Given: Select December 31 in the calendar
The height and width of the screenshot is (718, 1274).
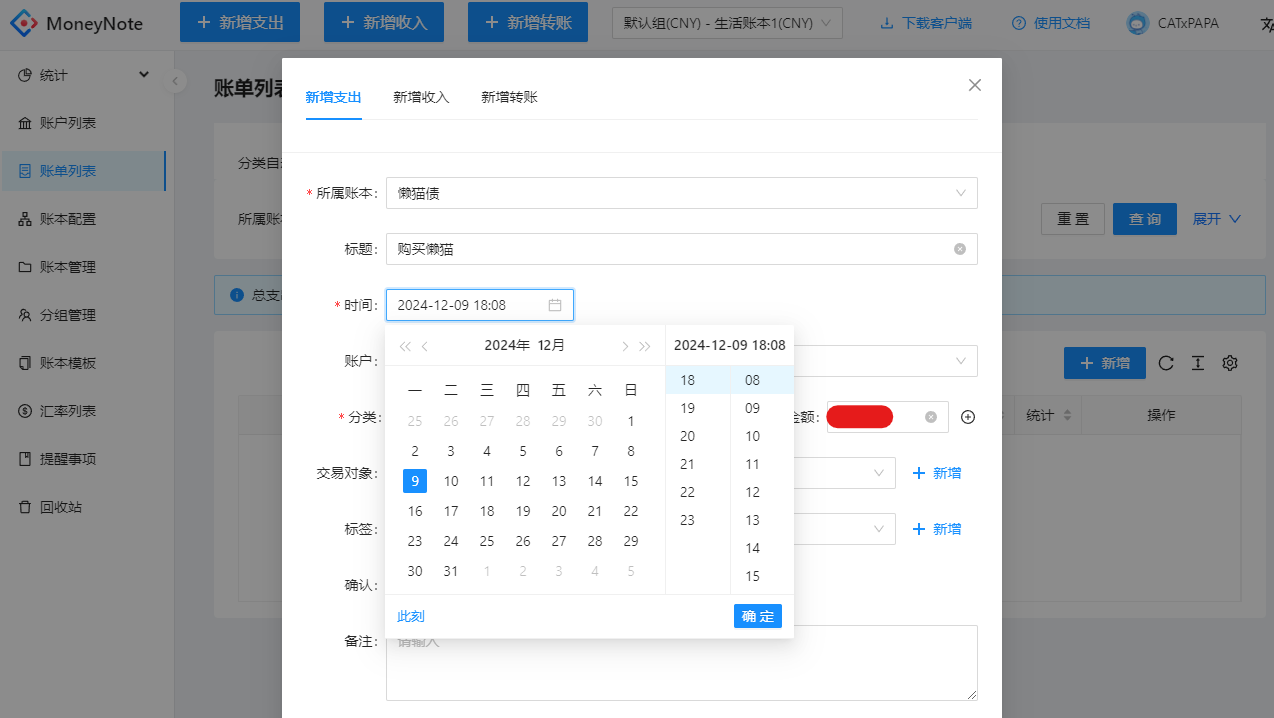Looking at the screenshot, I should coord(451,571).
